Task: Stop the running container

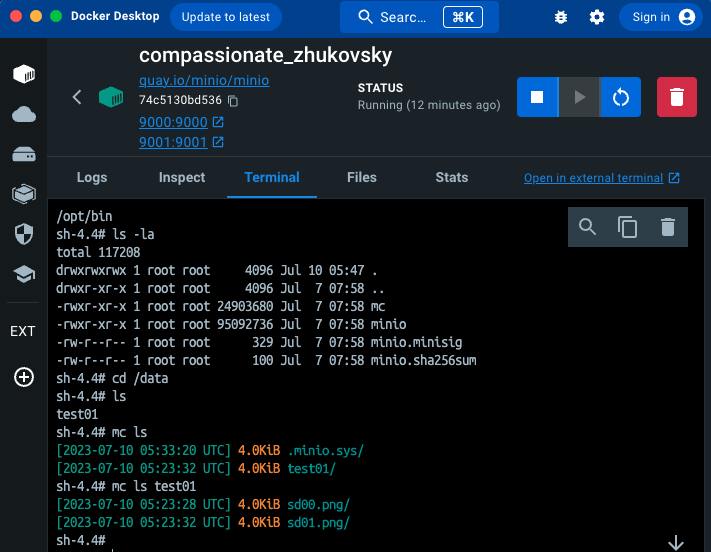Action: 537,97
